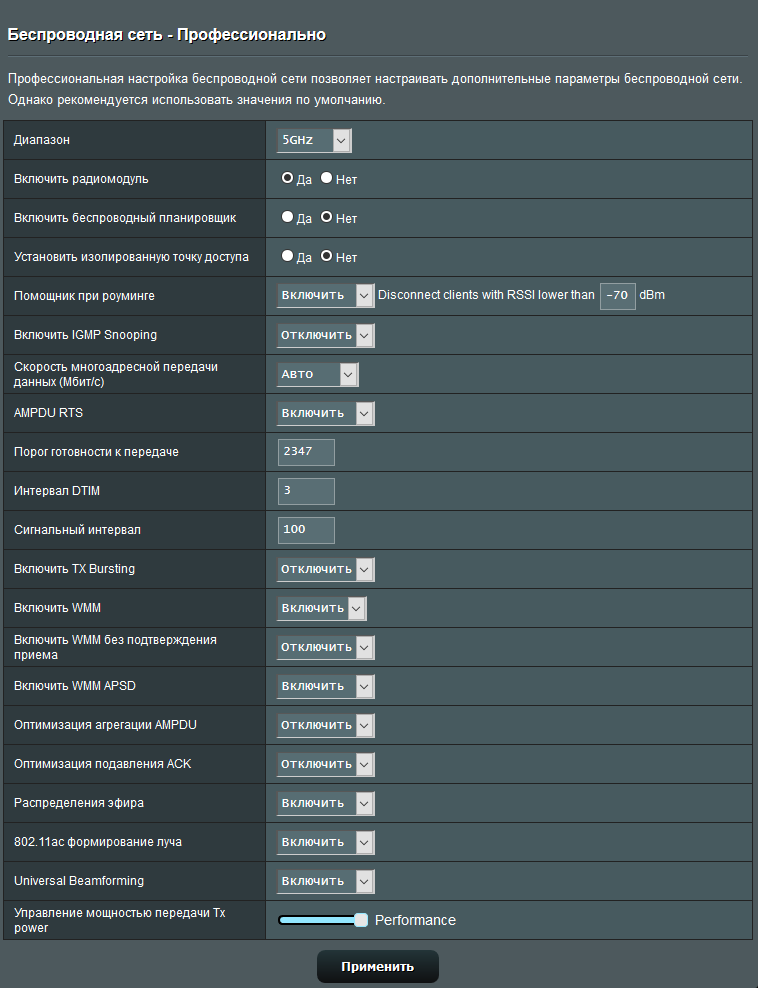The width and height of the screenshot is (758, 988).
Task: Expand the Universal Beamforming dropdown
Action: pyautogui.click(x=325, y=881)
